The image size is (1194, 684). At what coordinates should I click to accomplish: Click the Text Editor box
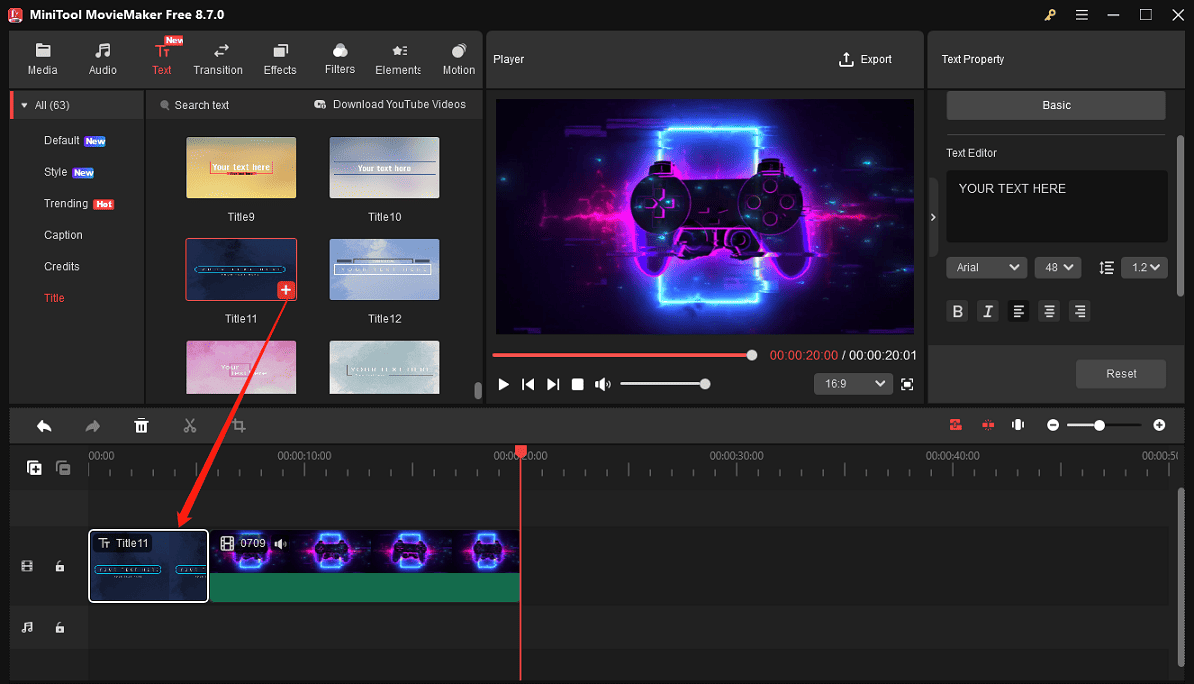pyautogui.click(x=1056, y=206)
